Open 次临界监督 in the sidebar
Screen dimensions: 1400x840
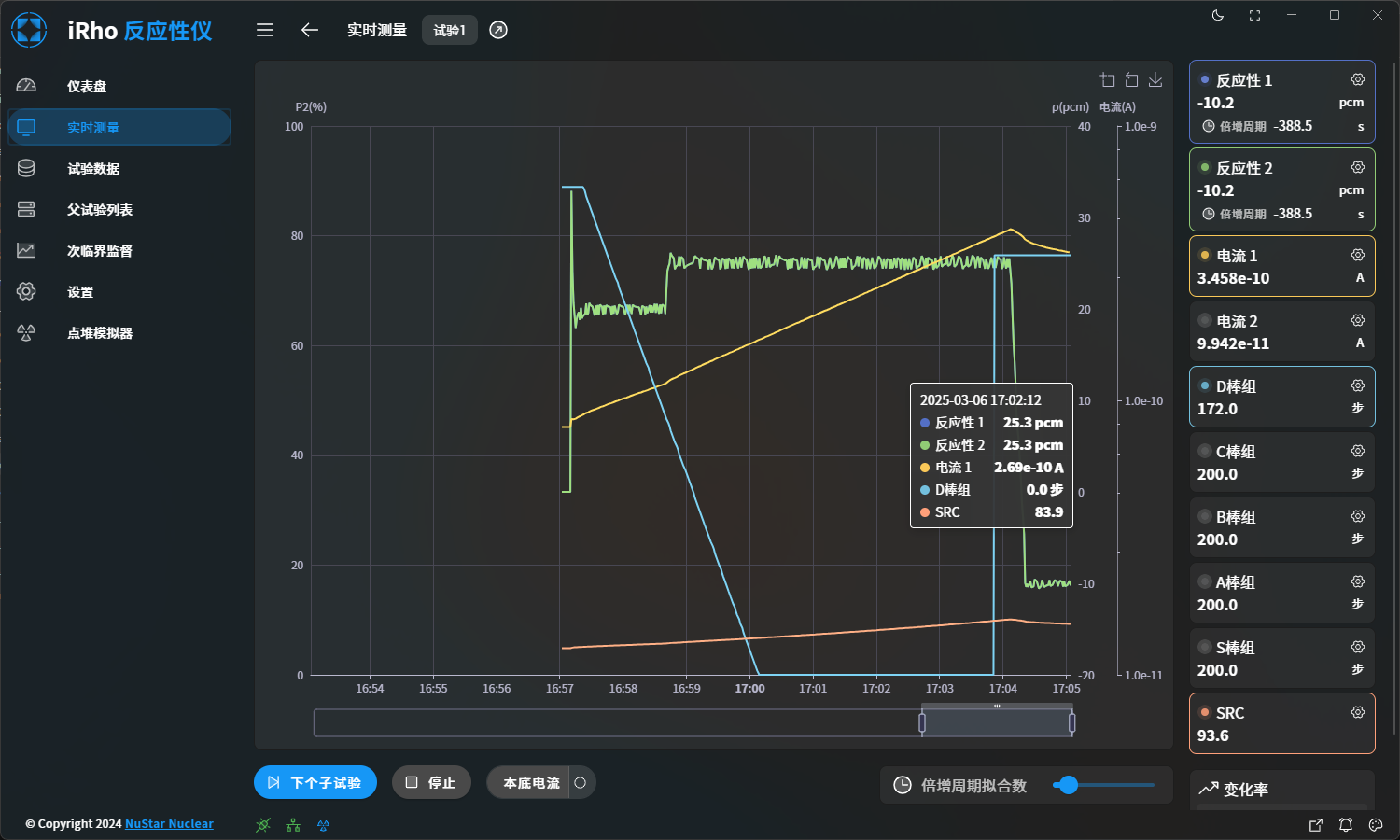coord(119,250)
